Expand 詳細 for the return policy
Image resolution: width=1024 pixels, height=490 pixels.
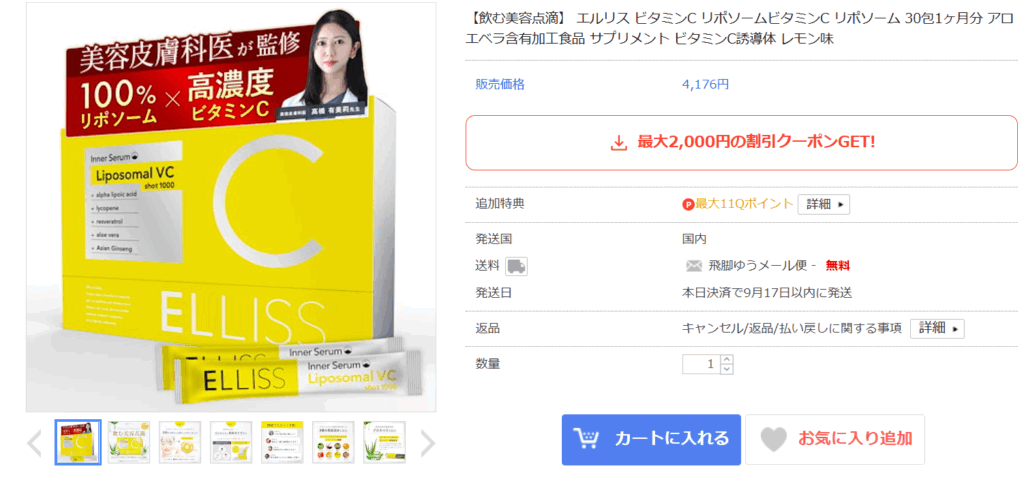pos(937,328)
